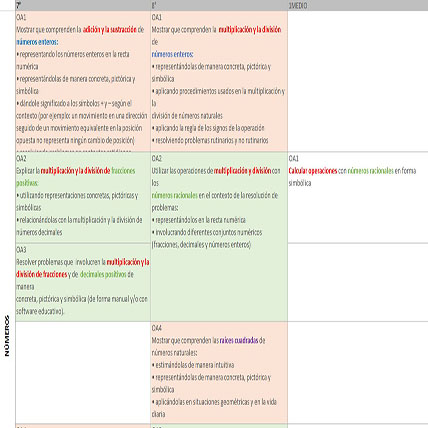Click the vertical NÚMEROS row label
428x428 pixels.
point(7,336)
